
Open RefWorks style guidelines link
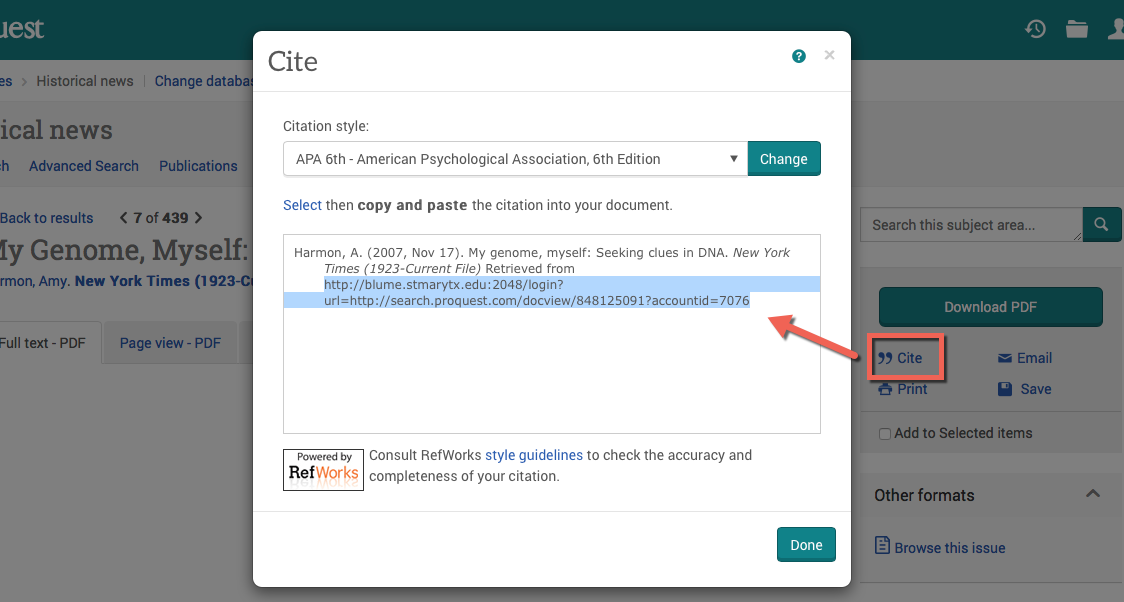pyautogui.click(x=534, y=455)
